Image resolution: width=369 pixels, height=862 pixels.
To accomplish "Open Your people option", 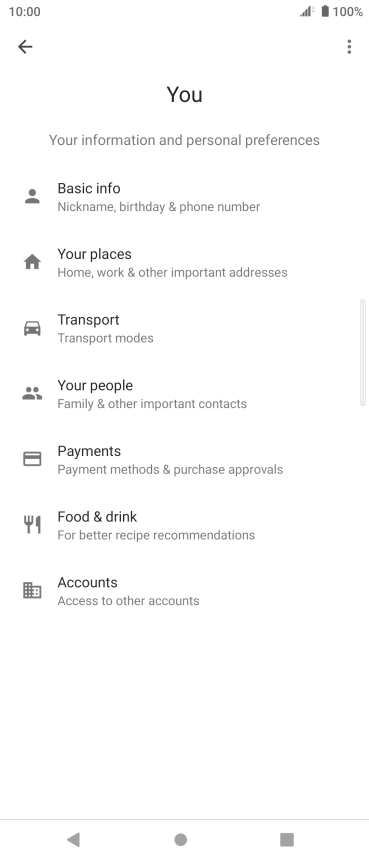I will pyautogui.click(x=184, y=394).
